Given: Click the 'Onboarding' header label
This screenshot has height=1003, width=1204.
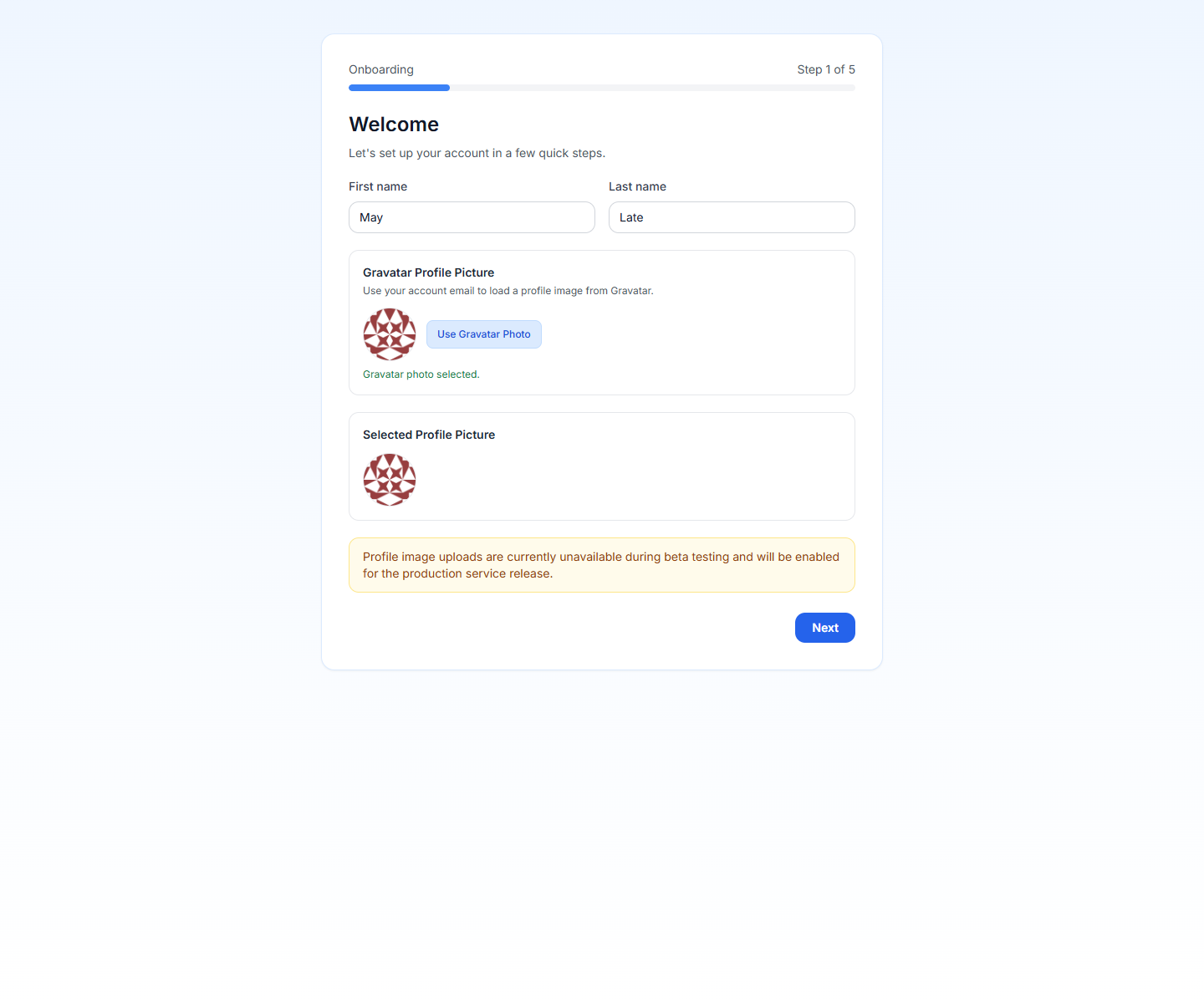Looking at the screenshot, I should click(380, 69).
